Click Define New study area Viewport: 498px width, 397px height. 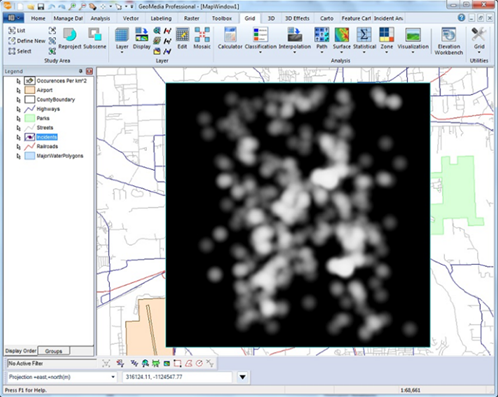point(27,41)
